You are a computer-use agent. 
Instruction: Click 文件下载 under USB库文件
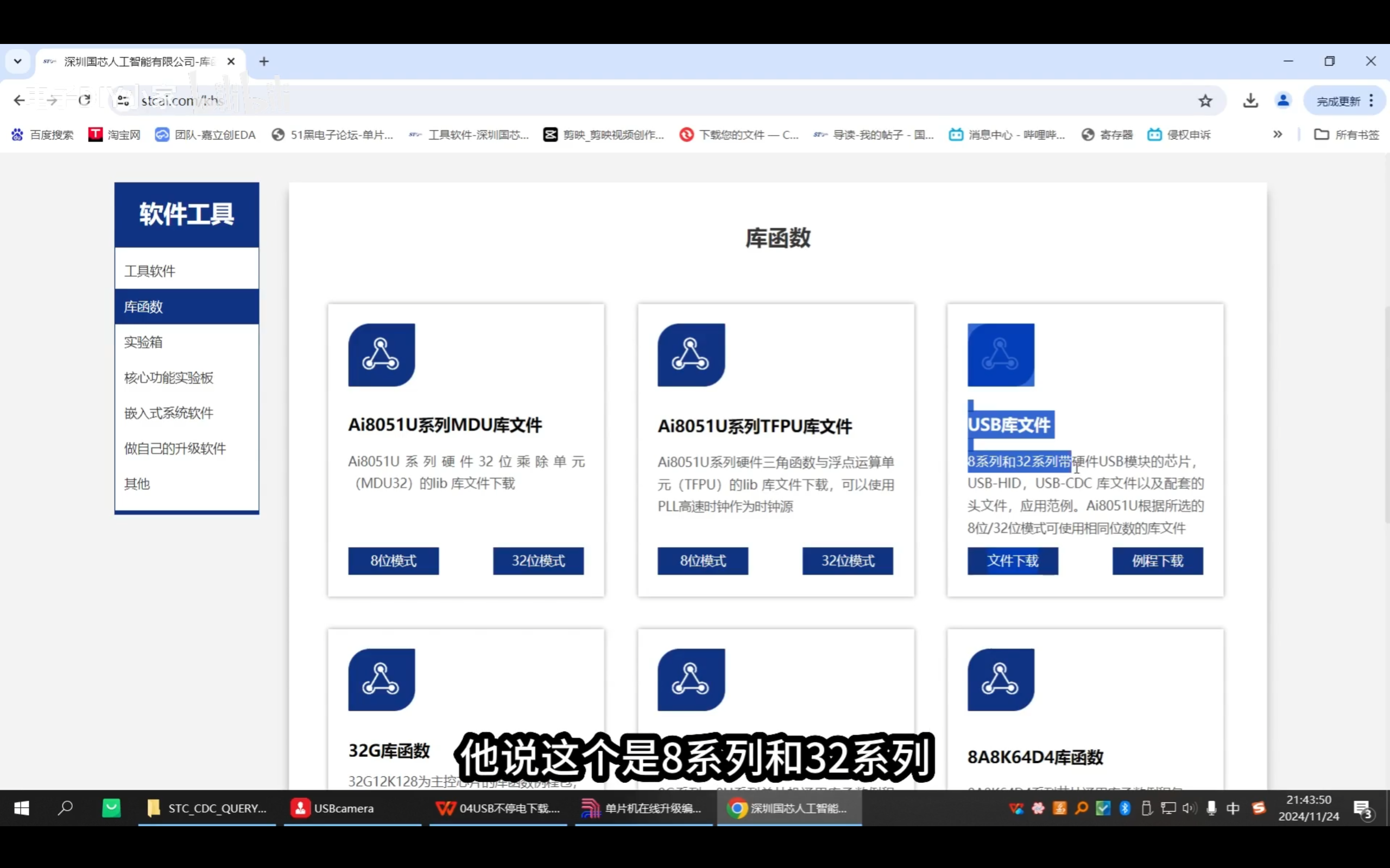click(x=1013, y=561)
